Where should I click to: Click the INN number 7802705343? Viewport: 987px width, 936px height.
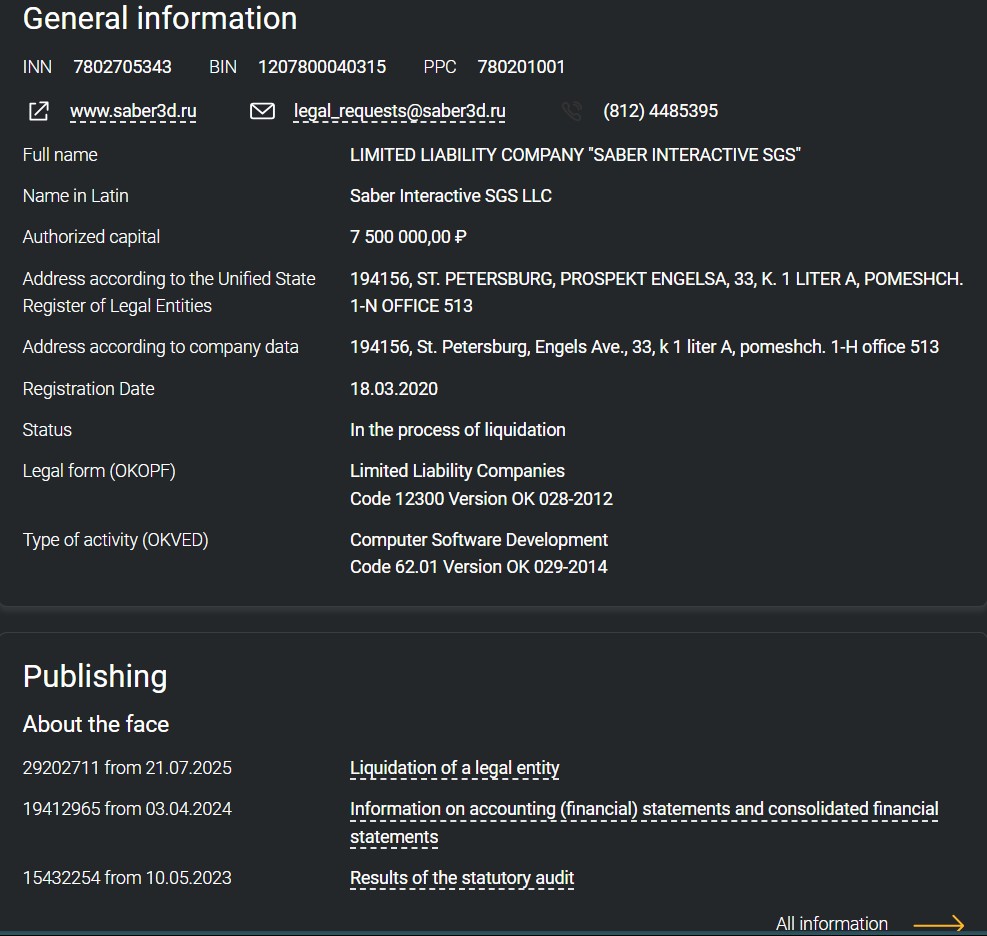(x=123, y=67)
